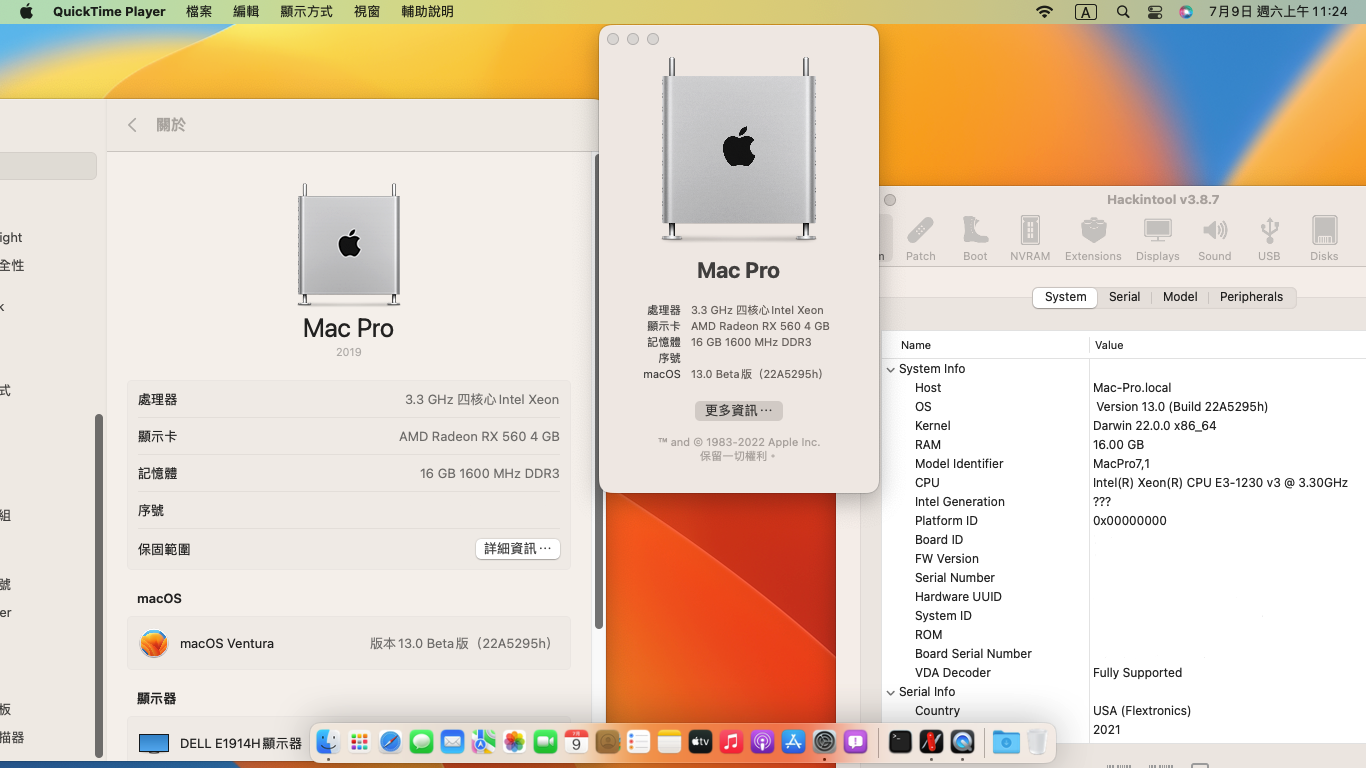Collapse the System Info group in Hackintool

890,369
